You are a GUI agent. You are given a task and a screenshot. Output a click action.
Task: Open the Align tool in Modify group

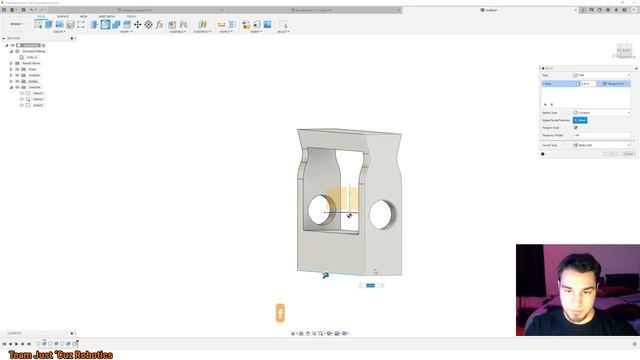149,24
